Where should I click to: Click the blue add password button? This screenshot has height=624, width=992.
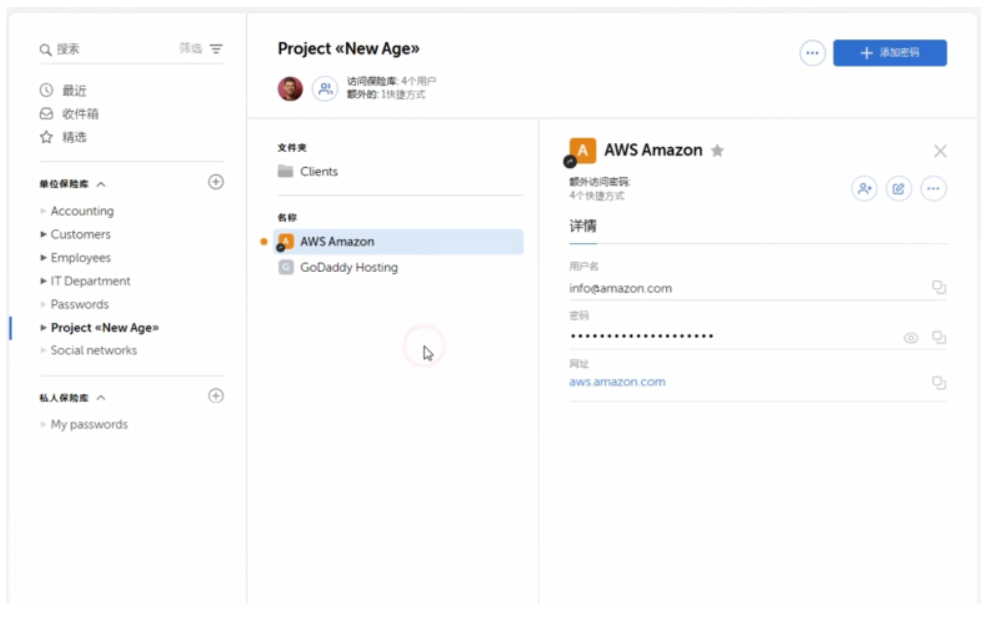click(x=889, y=53)
